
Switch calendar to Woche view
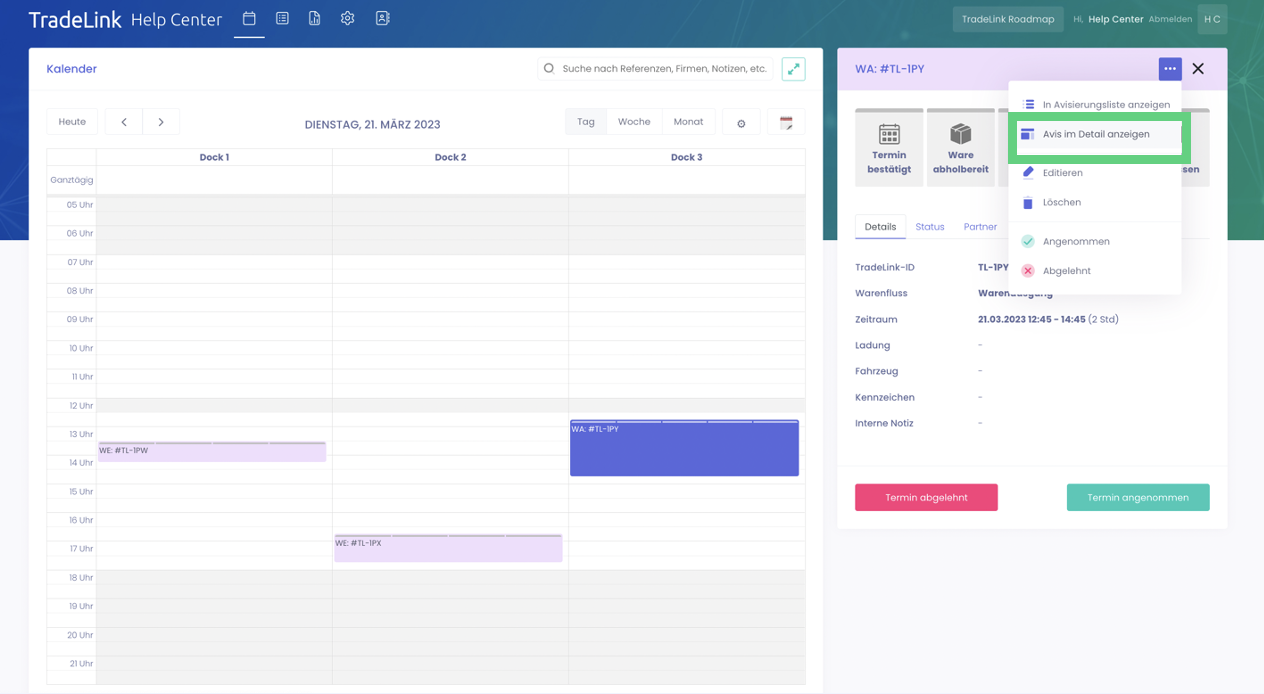click(634, 122)
